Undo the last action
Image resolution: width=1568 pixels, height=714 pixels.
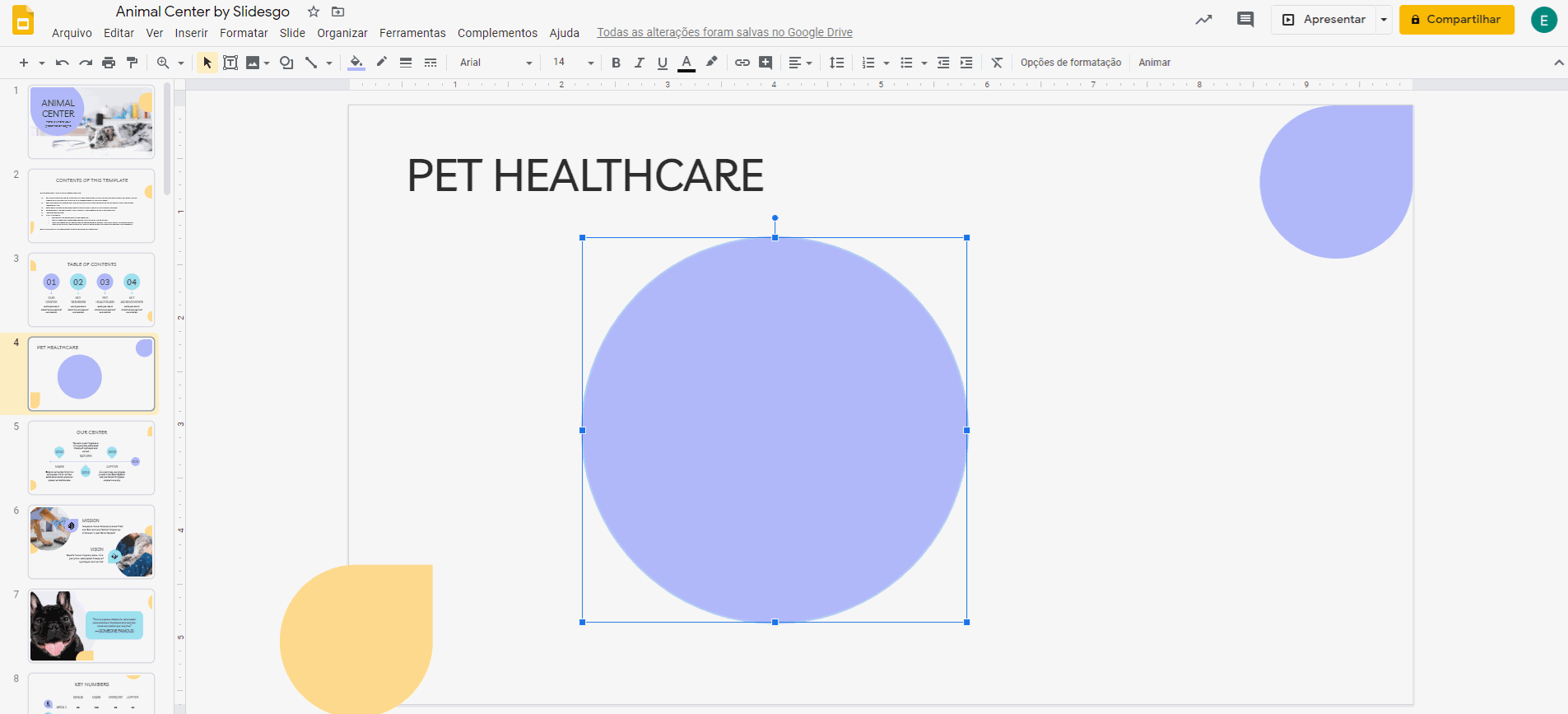click(x=63, y=63)
